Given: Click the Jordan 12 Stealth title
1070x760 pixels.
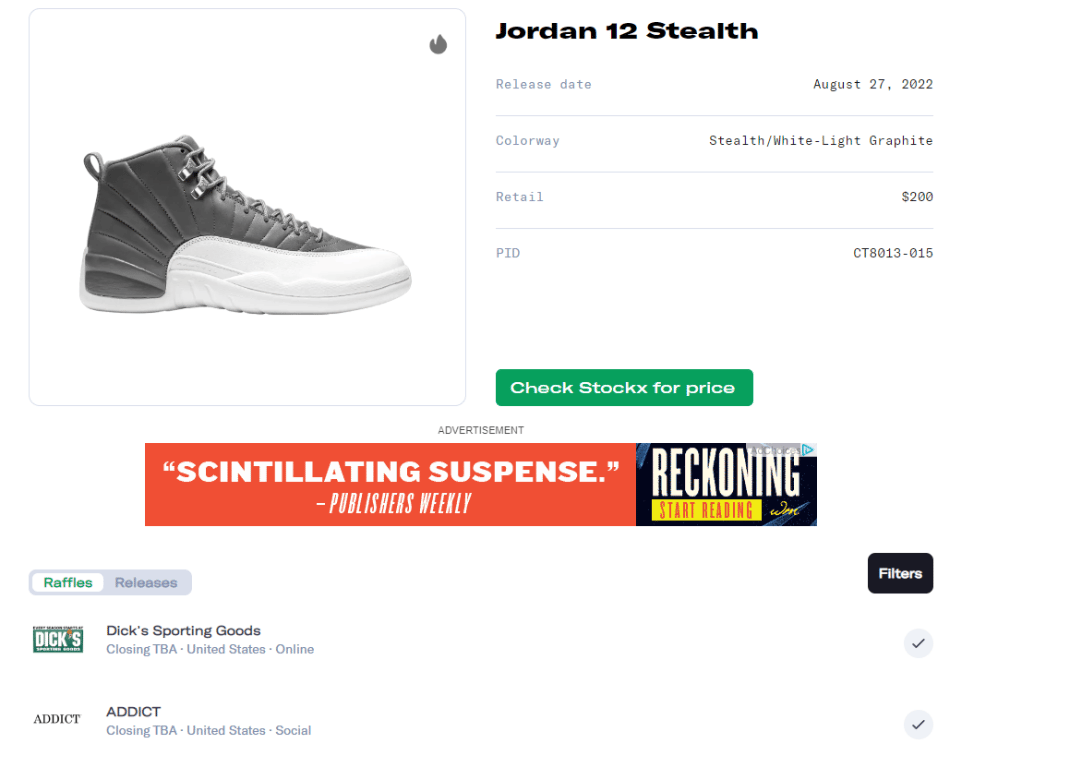Looking at the screenshot, I should (x=627, y=31).
